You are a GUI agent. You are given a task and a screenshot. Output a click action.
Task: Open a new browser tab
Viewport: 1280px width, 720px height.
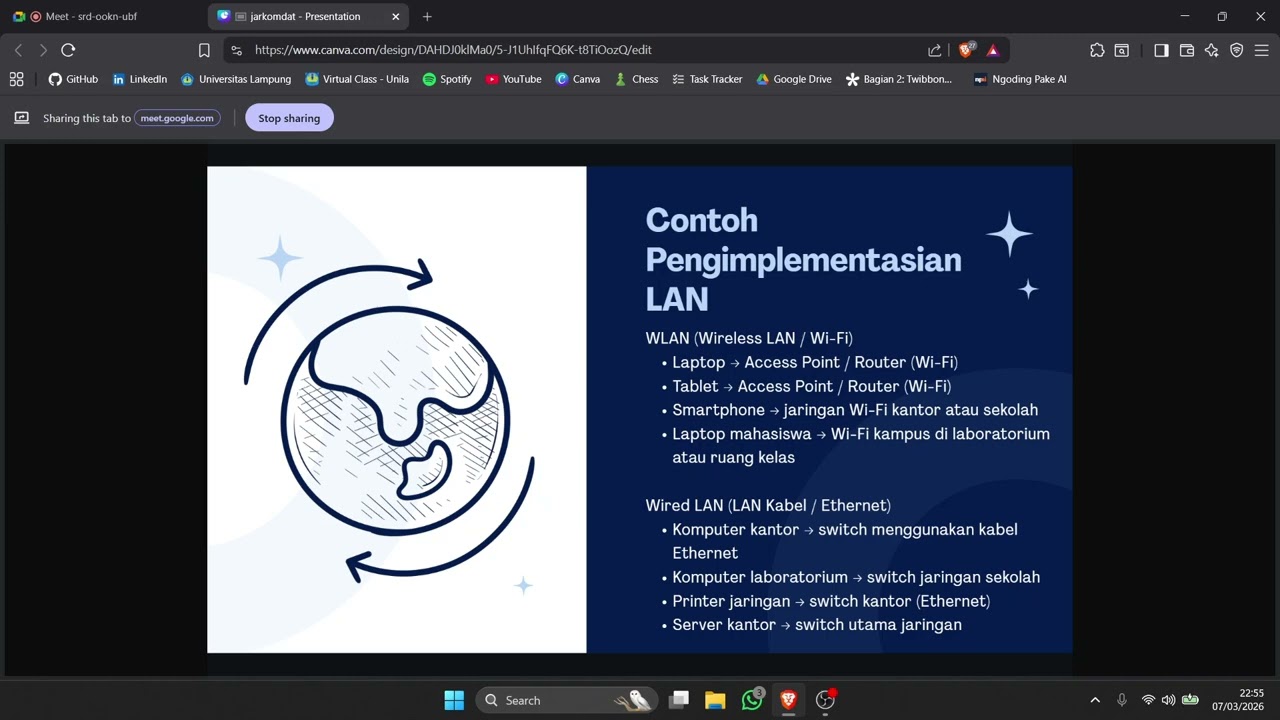pyautogui.click(x=427, y=17)
